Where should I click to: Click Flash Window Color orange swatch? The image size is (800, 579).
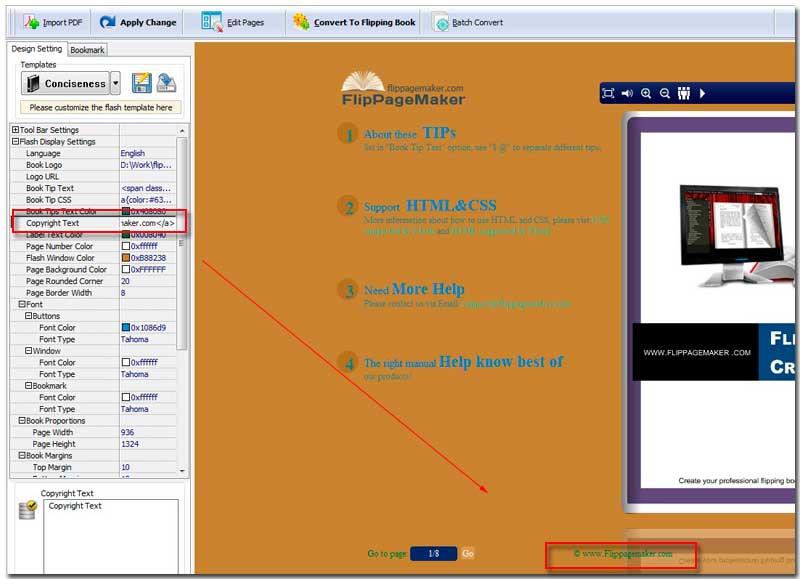coord(126,258)
